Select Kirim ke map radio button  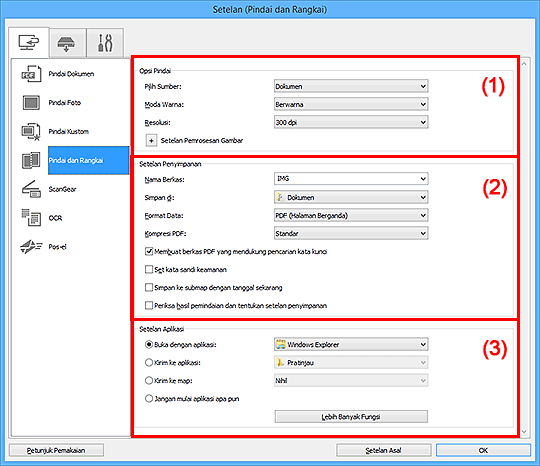[x=149, y=381]
